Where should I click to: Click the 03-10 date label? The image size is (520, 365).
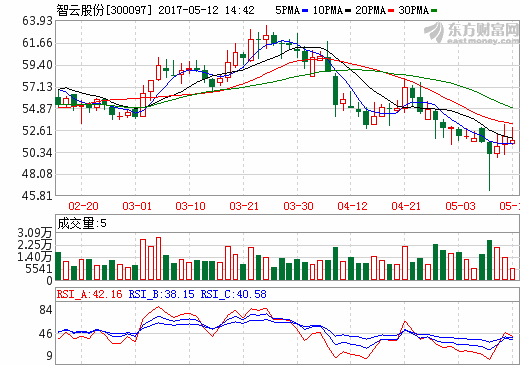pos(190,206)
